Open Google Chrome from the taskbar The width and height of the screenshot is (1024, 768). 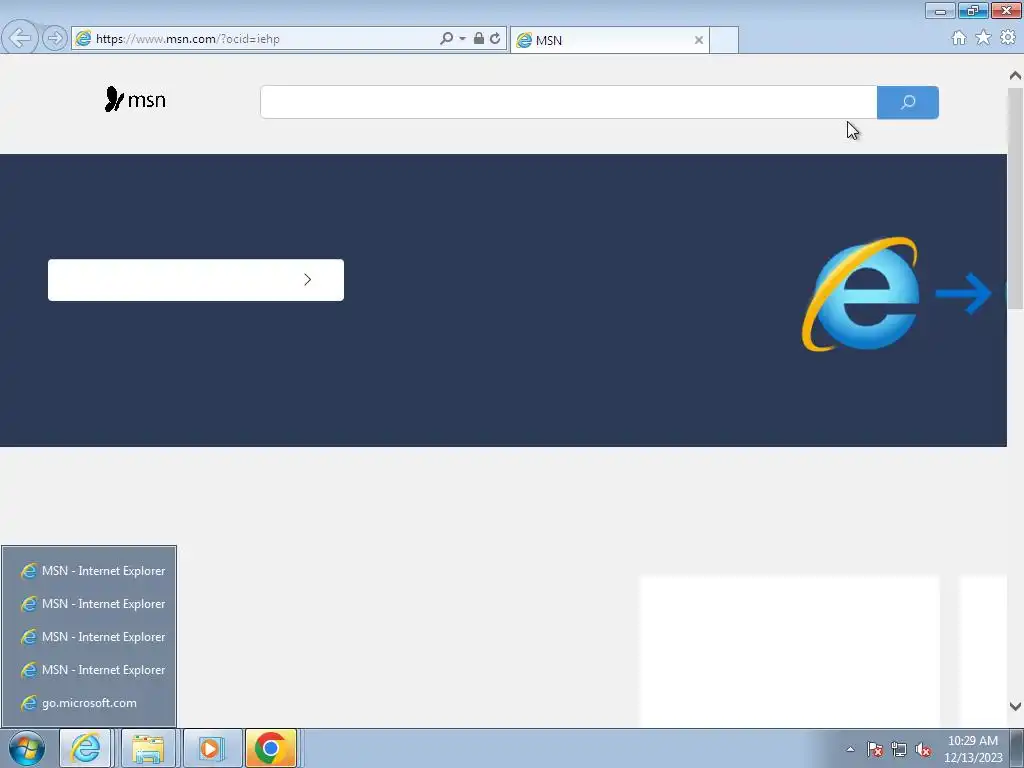(270, 748)
